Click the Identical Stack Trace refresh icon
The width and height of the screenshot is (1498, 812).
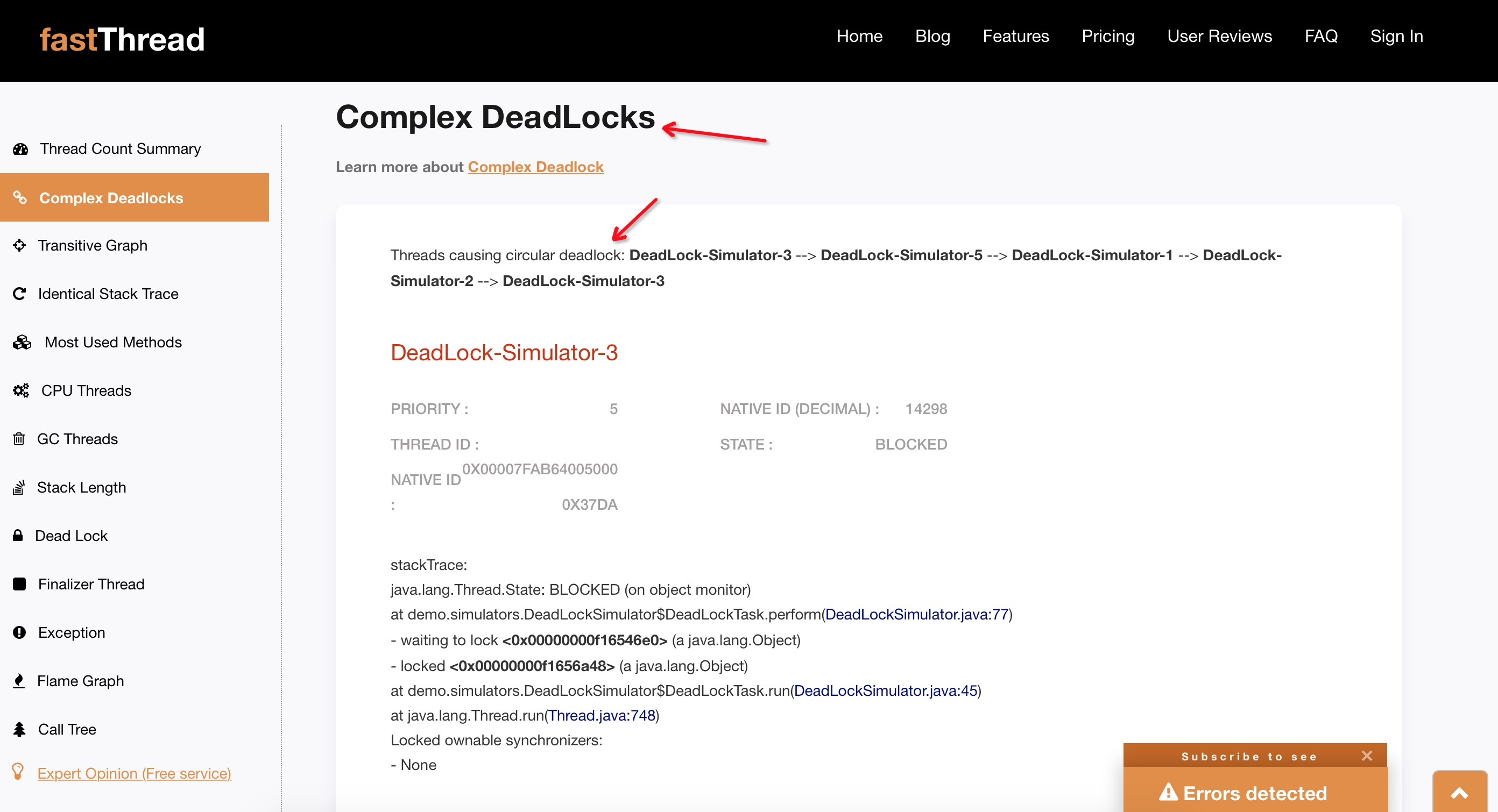click(x=19, y=294)
